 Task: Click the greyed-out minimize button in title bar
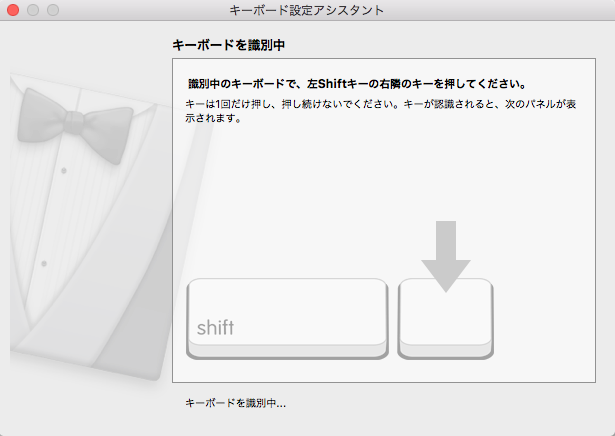pyautogui.click(x=33, y=10)
